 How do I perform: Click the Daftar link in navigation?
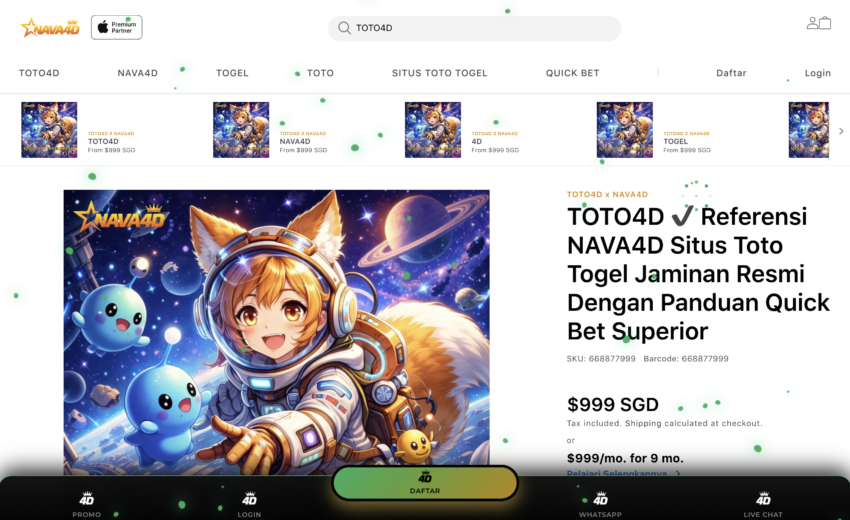[x=731, y=73]
